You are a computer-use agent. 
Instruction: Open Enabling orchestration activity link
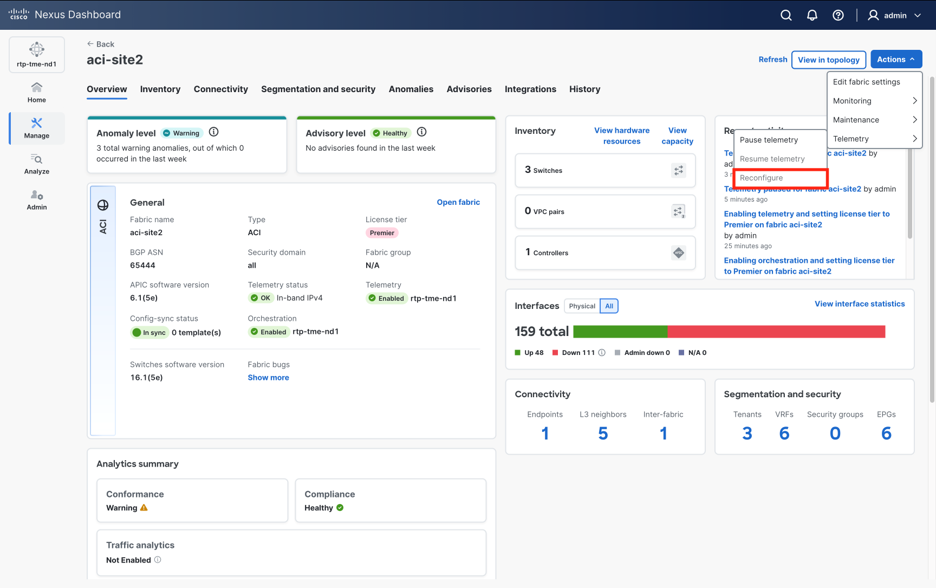pyautogui.click(x=809, y=266)
